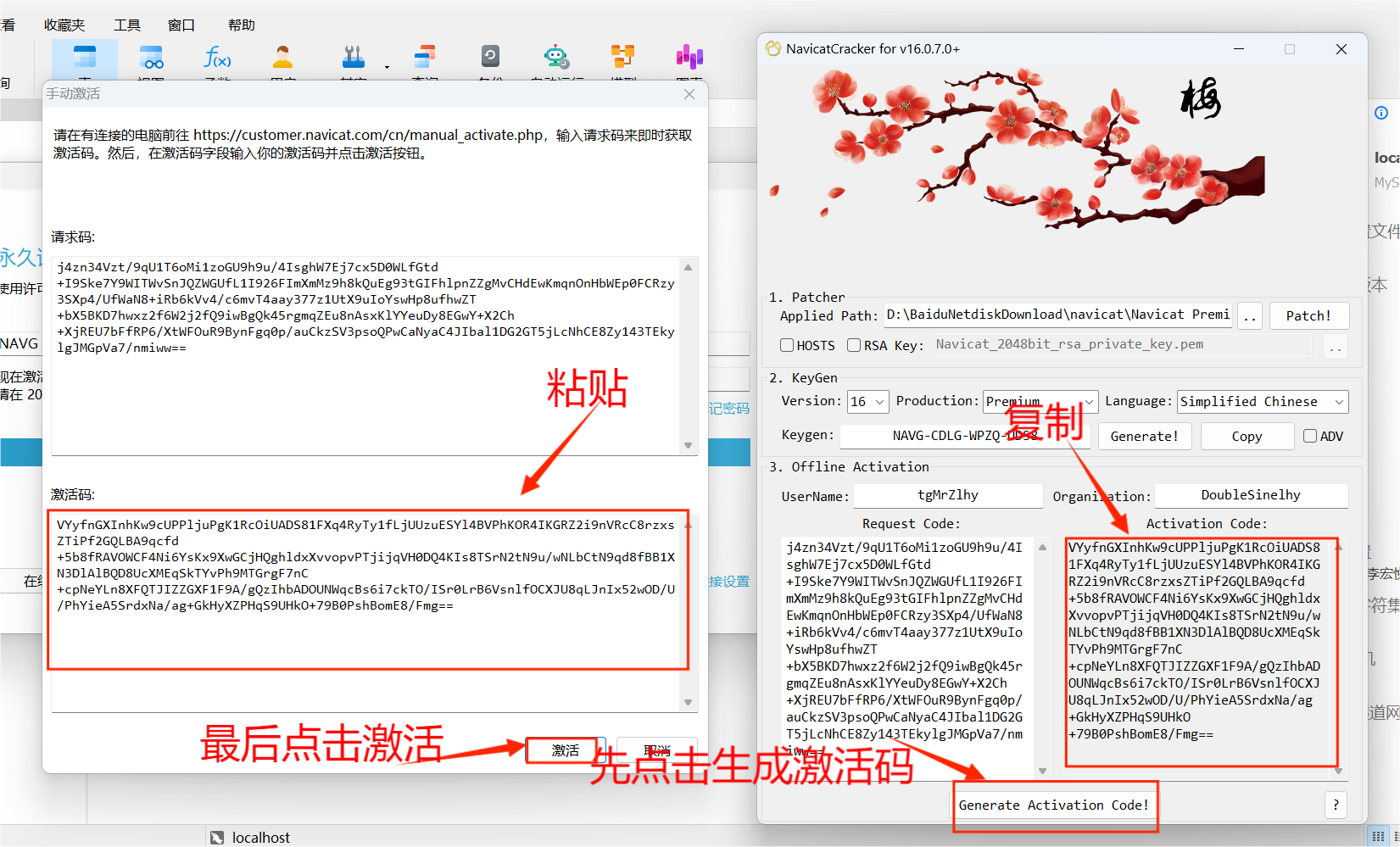Click the 激活 button in dialog

pyautogui.click(x=566, y=750)
